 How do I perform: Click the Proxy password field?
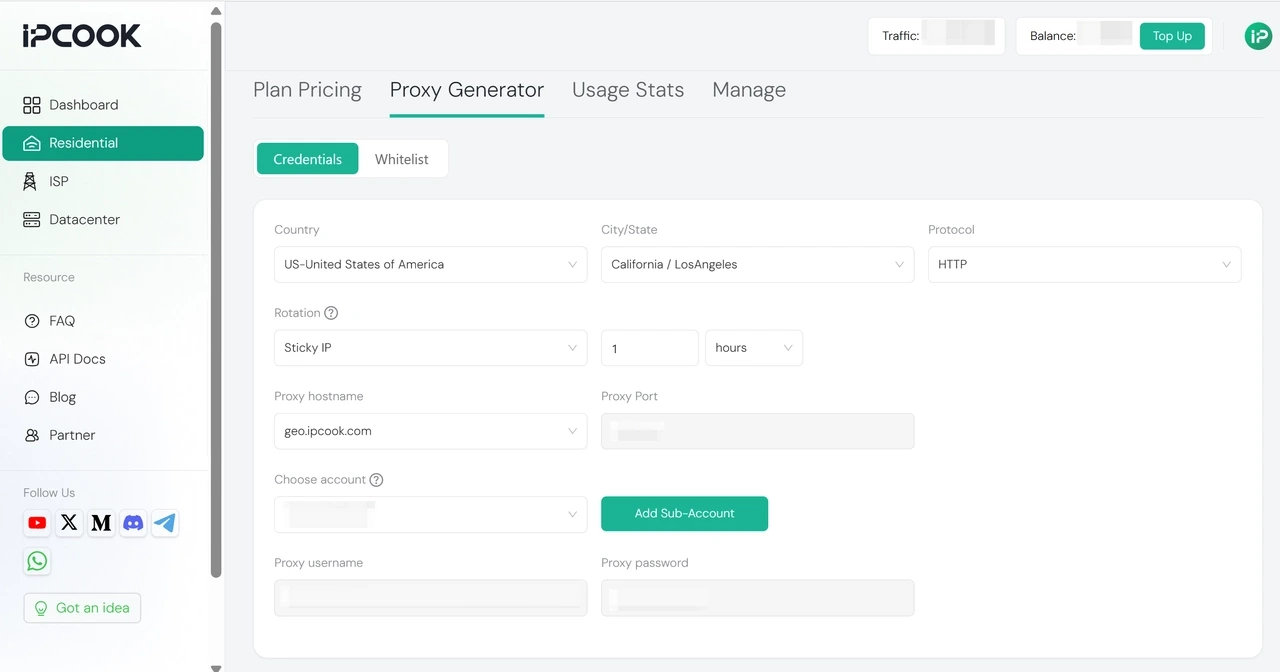click(x=758, y=598)
